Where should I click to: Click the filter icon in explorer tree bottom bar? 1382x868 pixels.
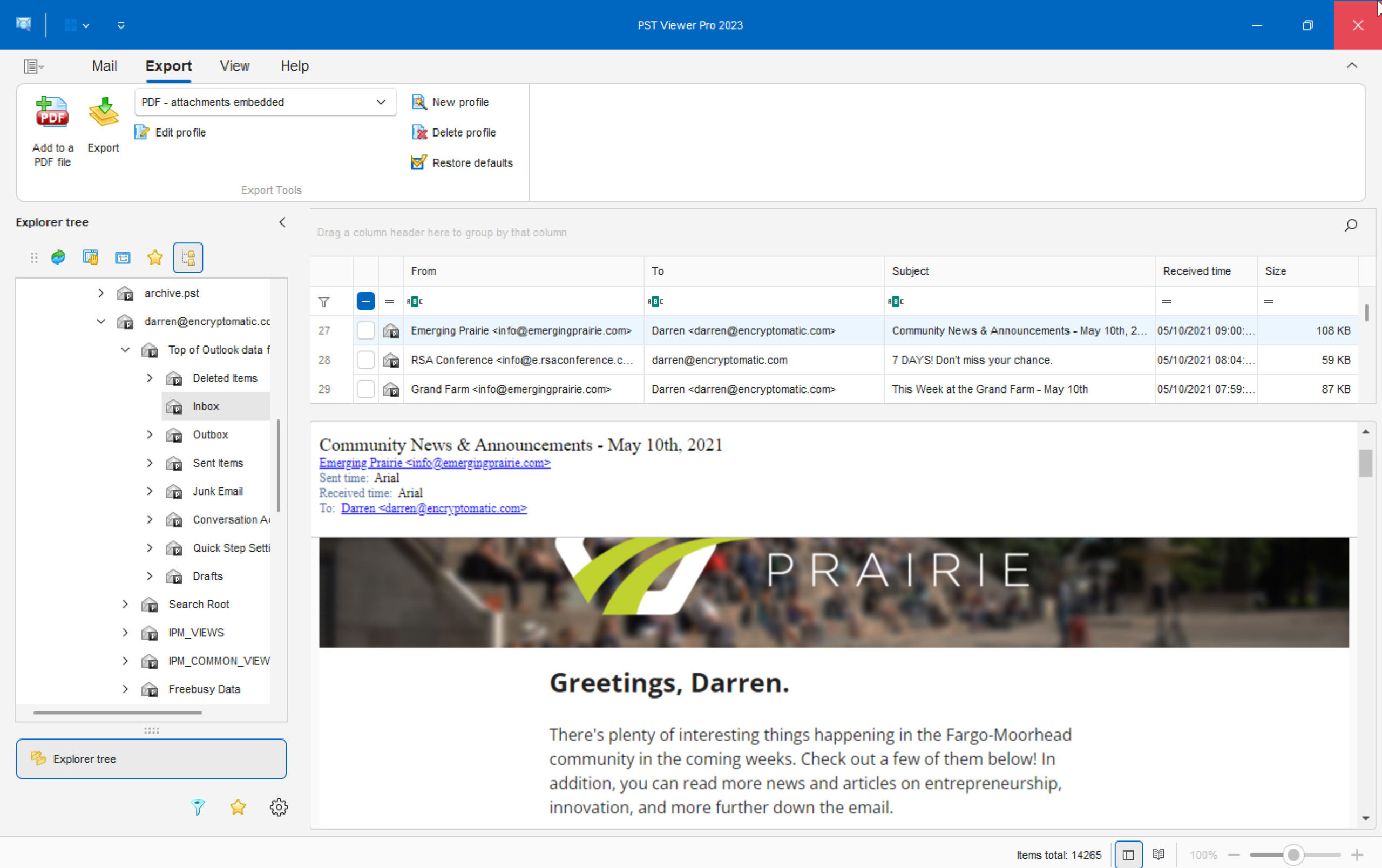point(197,808)
